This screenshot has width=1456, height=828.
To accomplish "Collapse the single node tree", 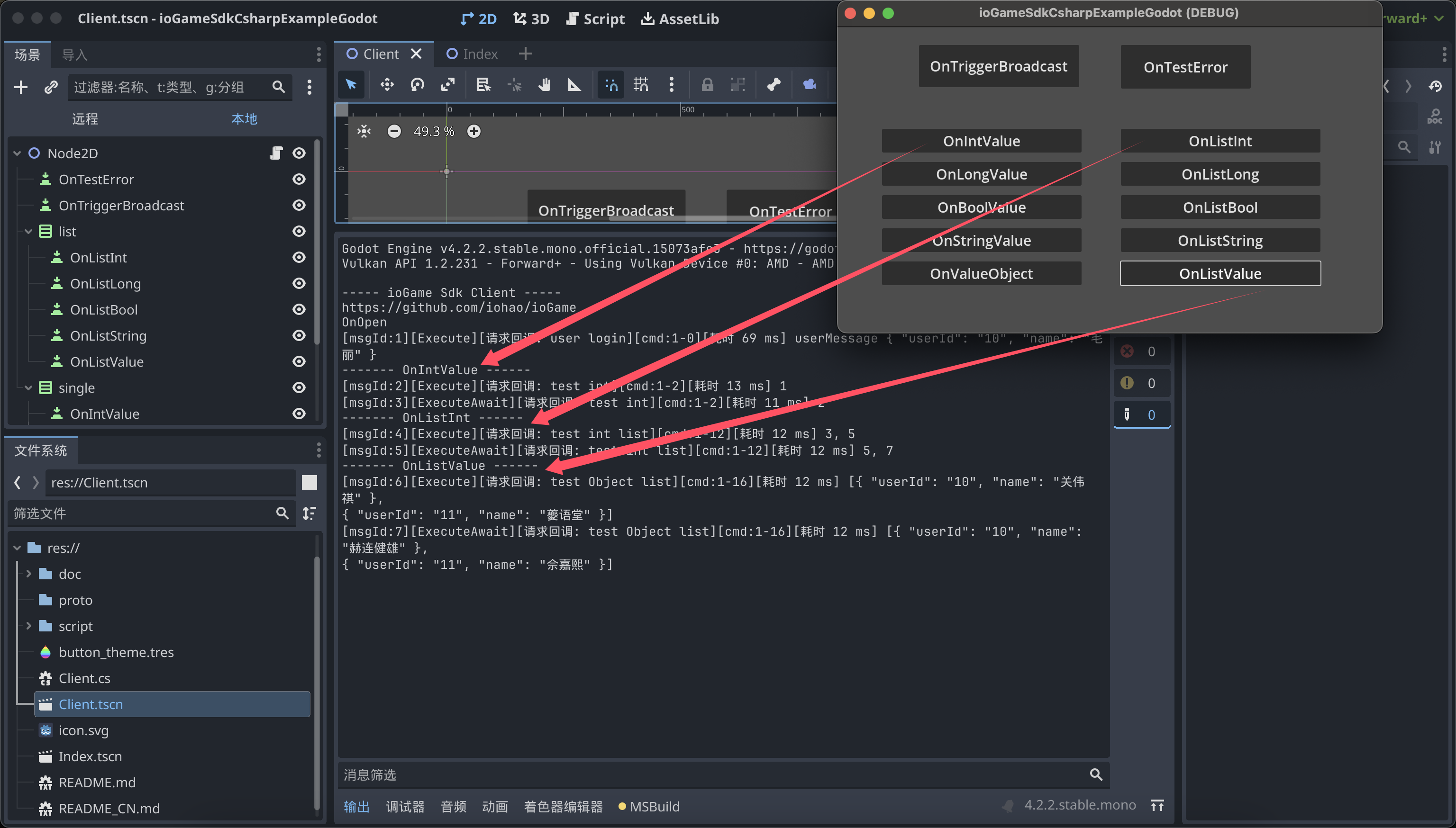I will [28, 388].
